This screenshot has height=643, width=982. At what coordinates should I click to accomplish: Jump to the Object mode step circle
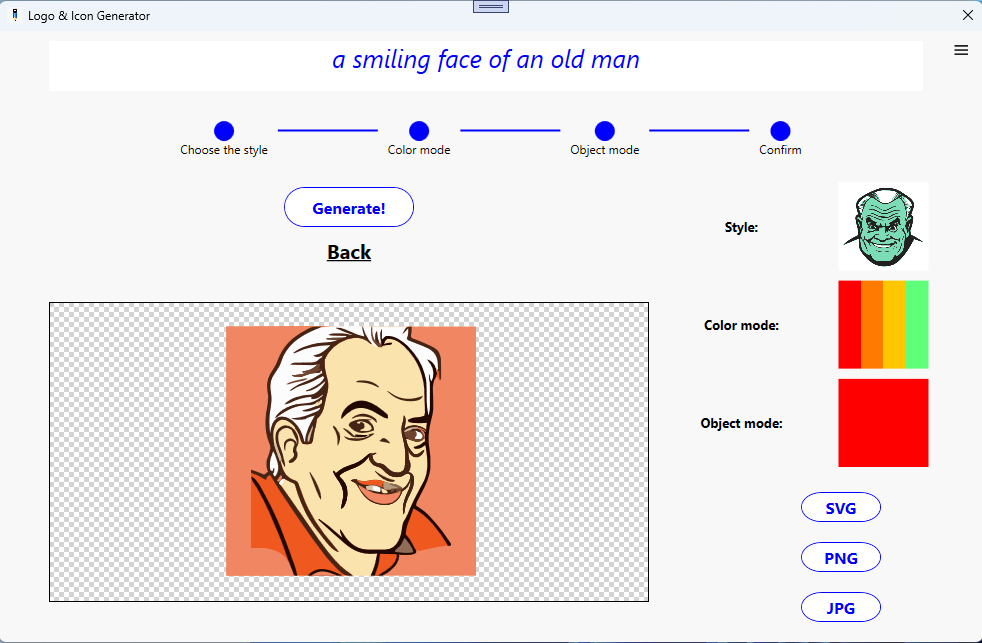tap(604, 131)
